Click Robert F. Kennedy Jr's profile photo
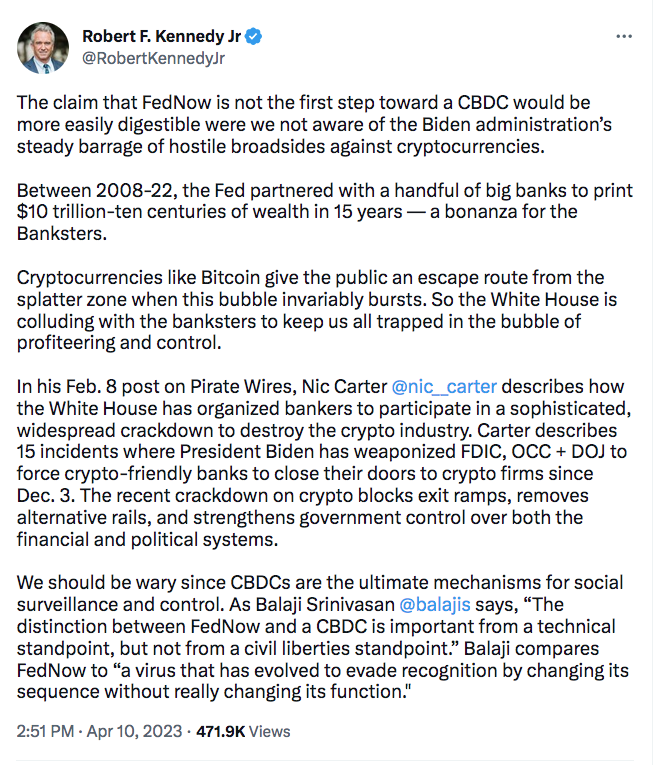653x765 pixels. tap(42, 47)
